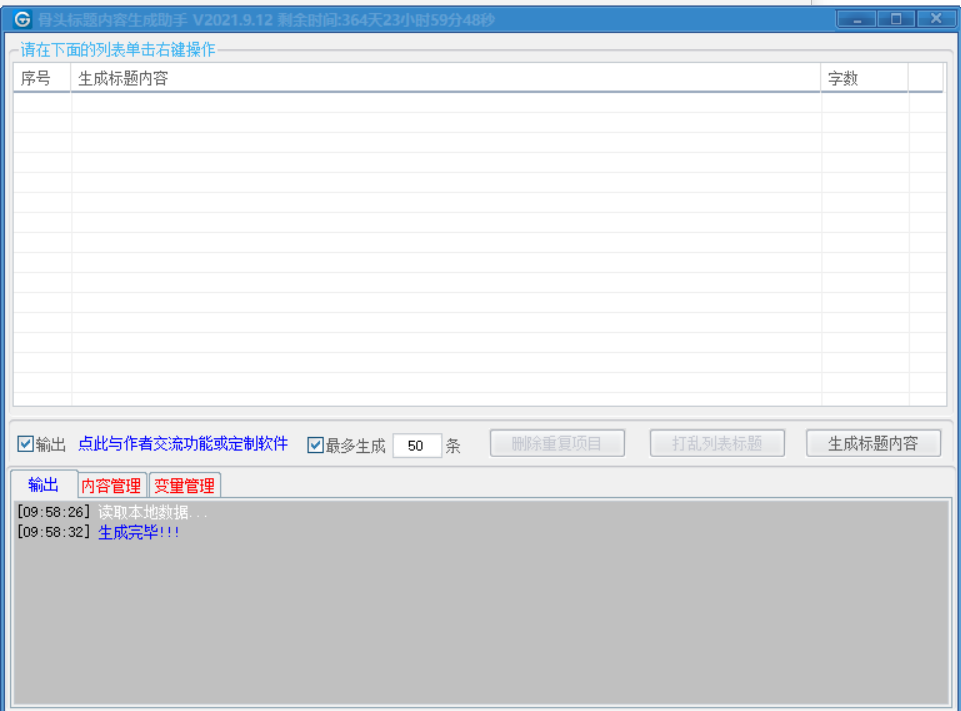Open the 点此与作者交流功能或定制软件 link
Viewport: 961px width, 711px height.
click(183, 444)
